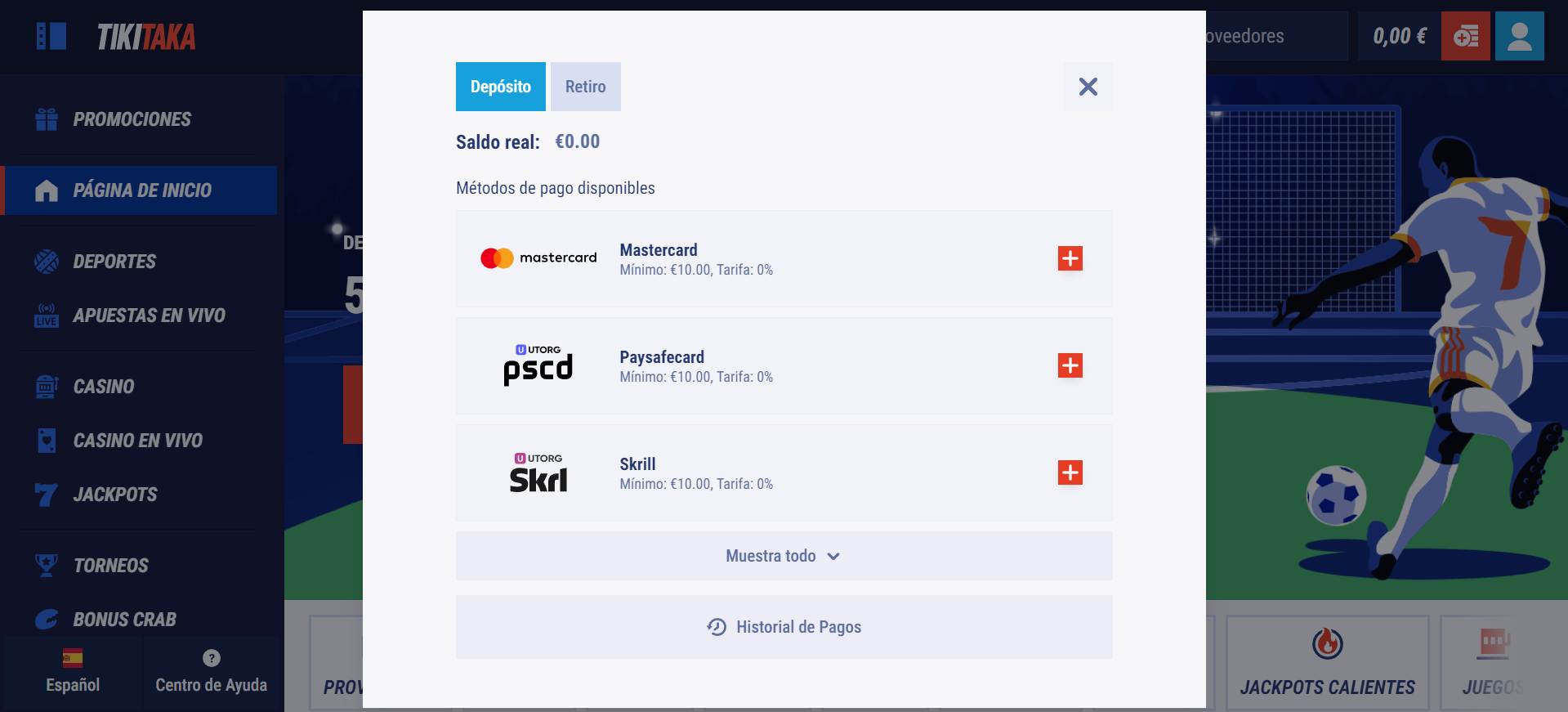Open Historial de Pagos
The image size is (1568, 712).
(x=784, y=627)
